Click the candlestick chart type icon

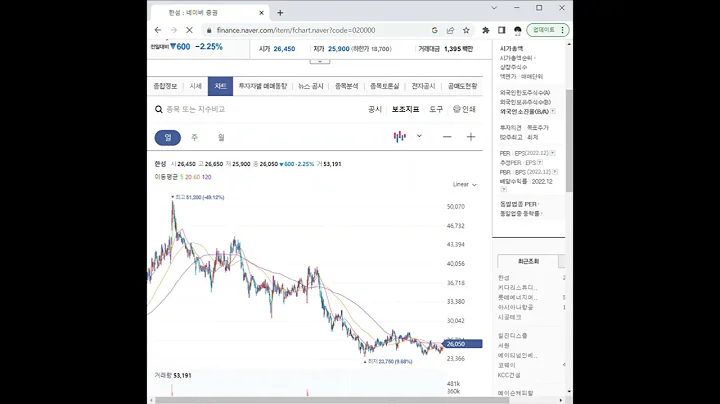[399, 136]
